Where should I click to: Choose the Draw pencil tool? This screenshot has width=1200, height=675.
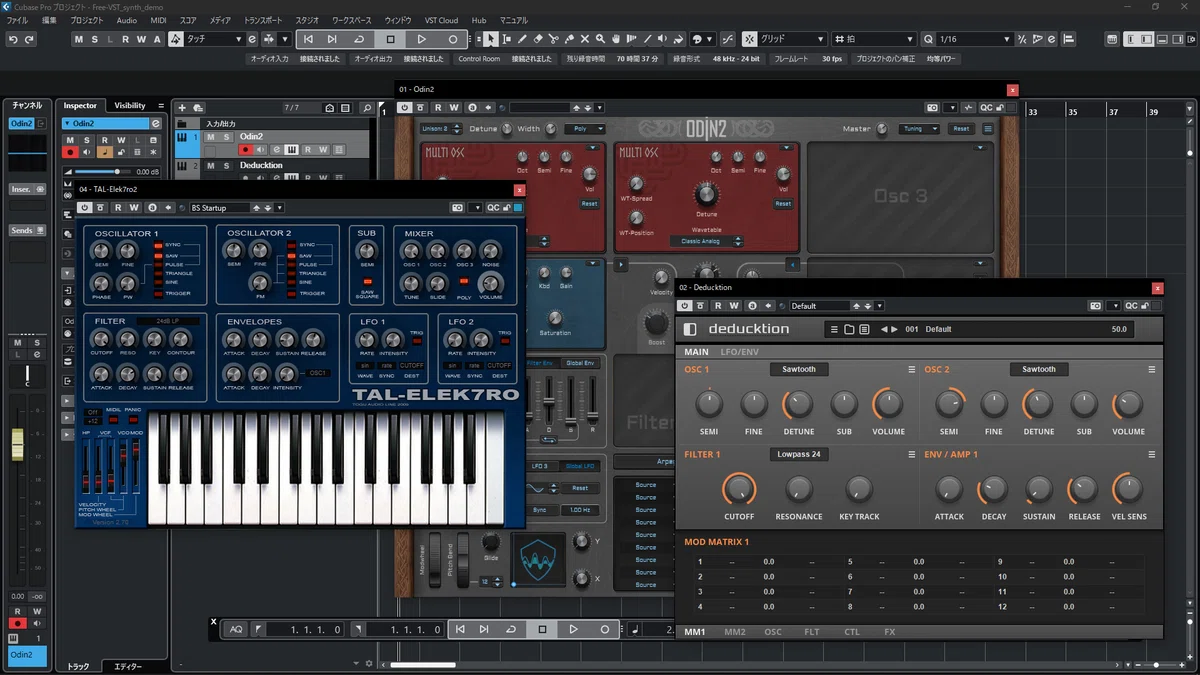[522, 39]
